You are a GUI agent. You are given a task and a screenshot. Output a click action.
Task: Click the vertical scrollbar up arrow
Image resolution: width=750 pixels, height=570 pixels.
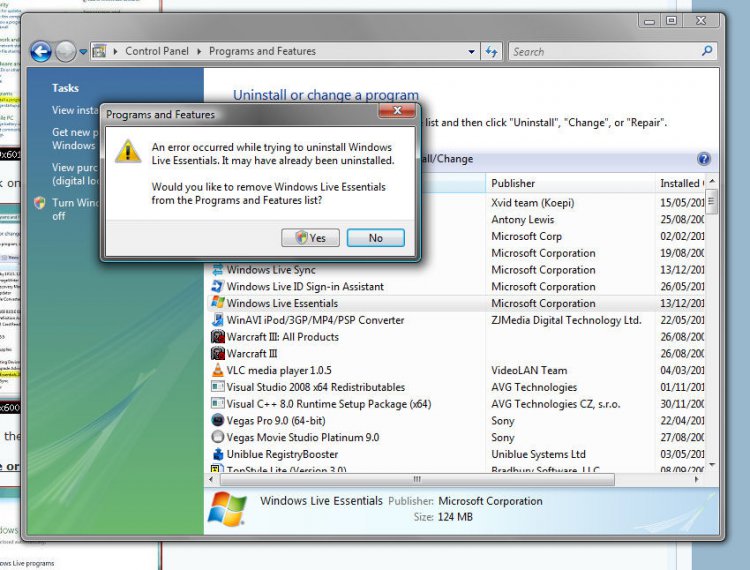712,181
